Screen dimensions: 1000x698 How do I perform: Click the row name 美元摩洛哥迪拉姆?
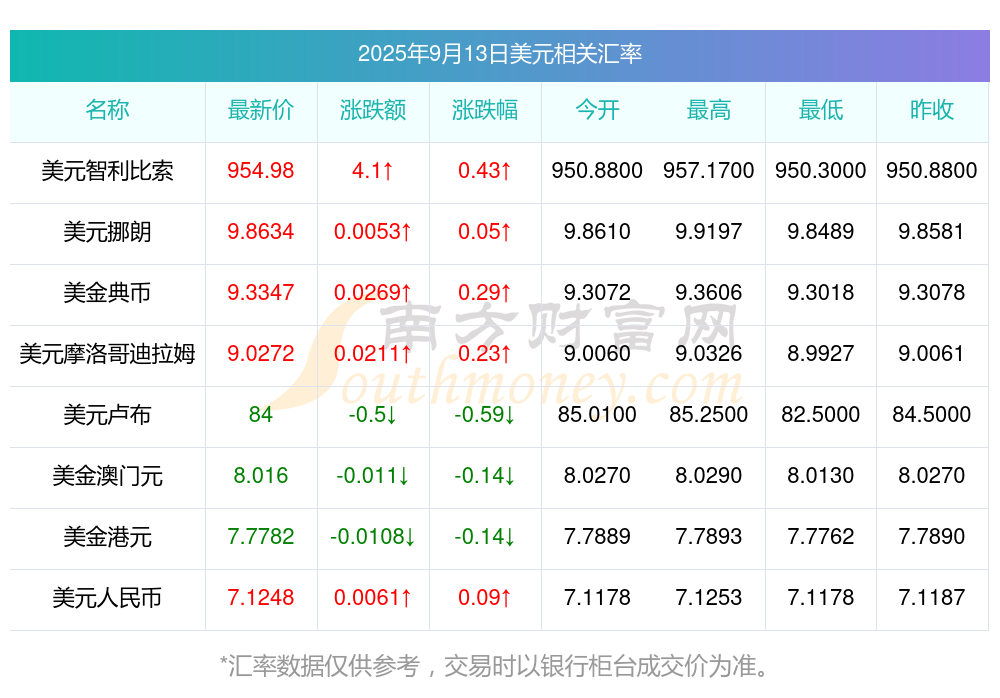(x=107, y=353)
